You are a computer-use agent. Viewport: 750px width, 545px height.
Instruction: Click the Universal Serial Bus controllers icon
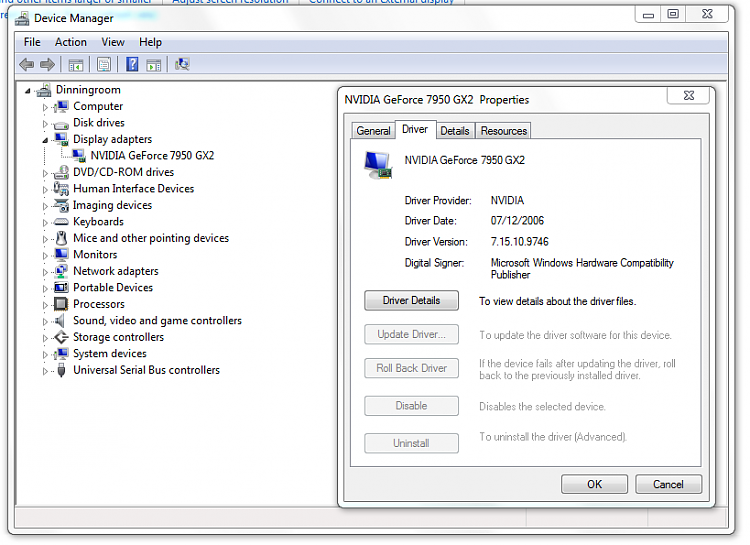[x=61, y=370]
